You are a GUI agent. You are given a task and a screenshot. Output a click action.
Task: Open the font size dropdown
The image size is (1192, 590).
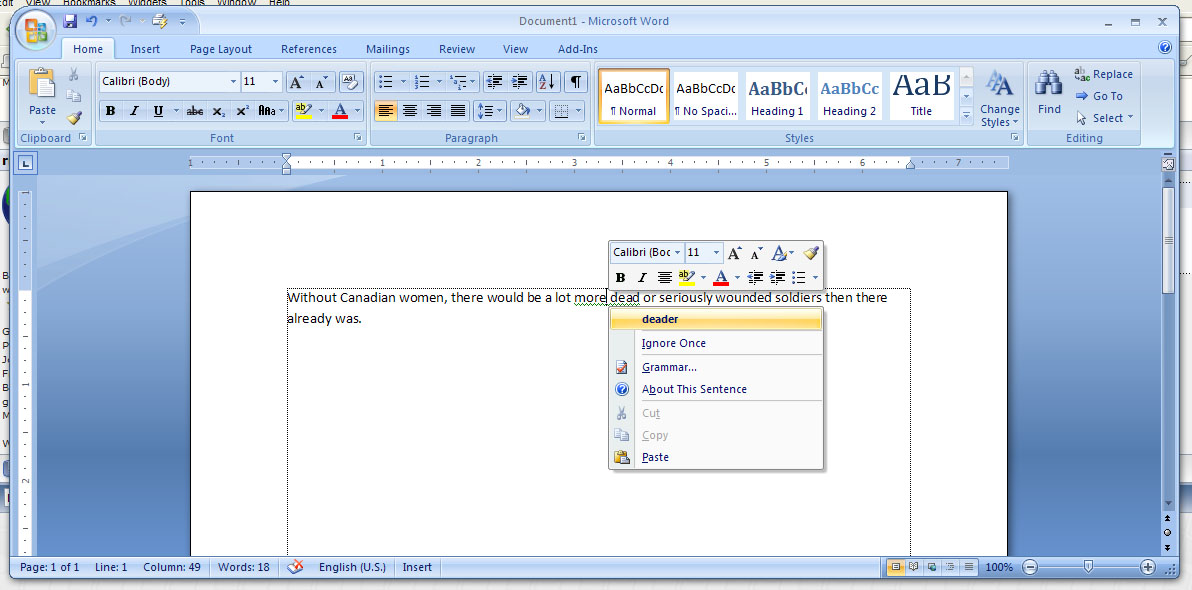(274, 81)
